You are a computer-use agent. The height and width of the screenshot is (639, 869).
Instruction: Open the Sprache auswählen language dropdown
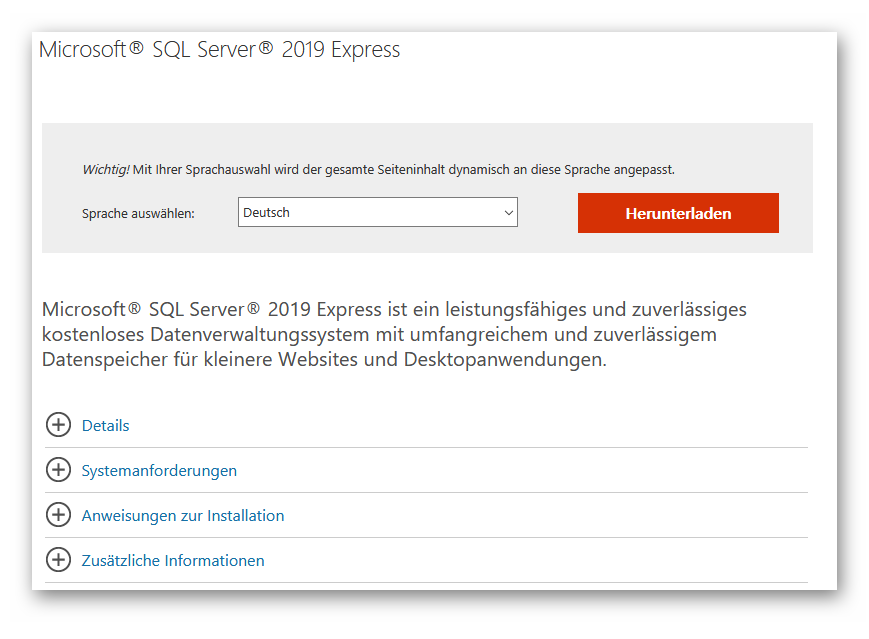[377, 212]
